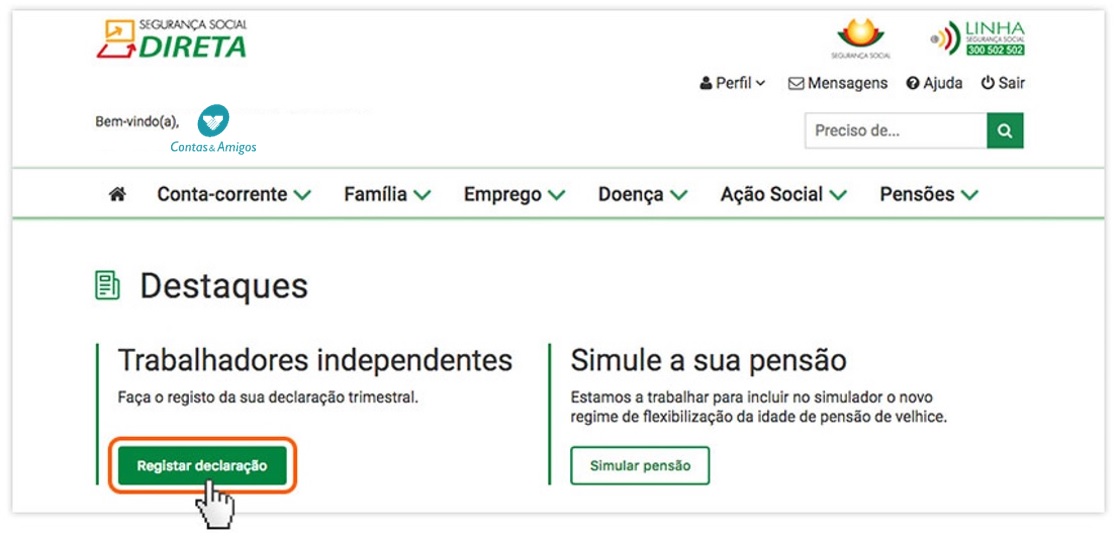
Task: Open Mensagens envelope link
Action: (838, 83)
